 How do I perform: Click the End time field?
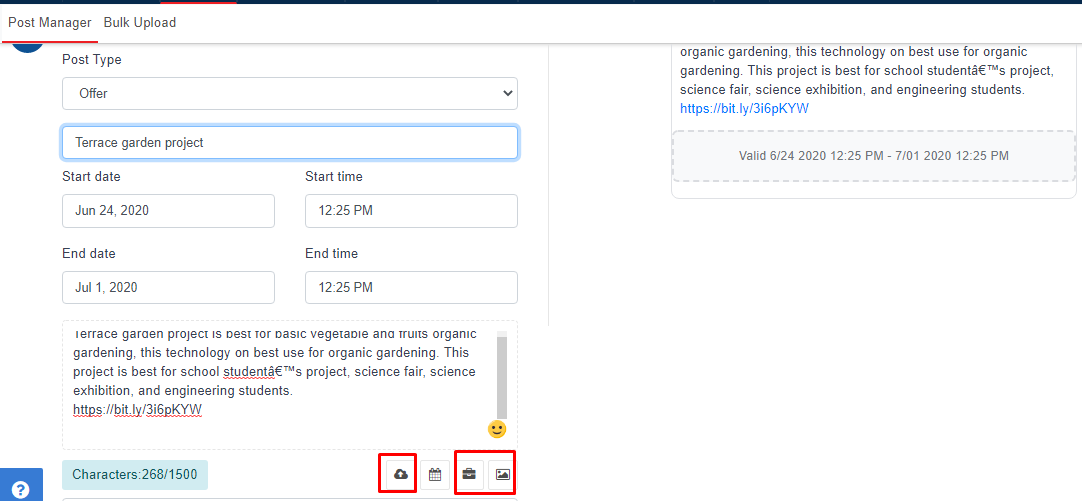click(411, 287)
